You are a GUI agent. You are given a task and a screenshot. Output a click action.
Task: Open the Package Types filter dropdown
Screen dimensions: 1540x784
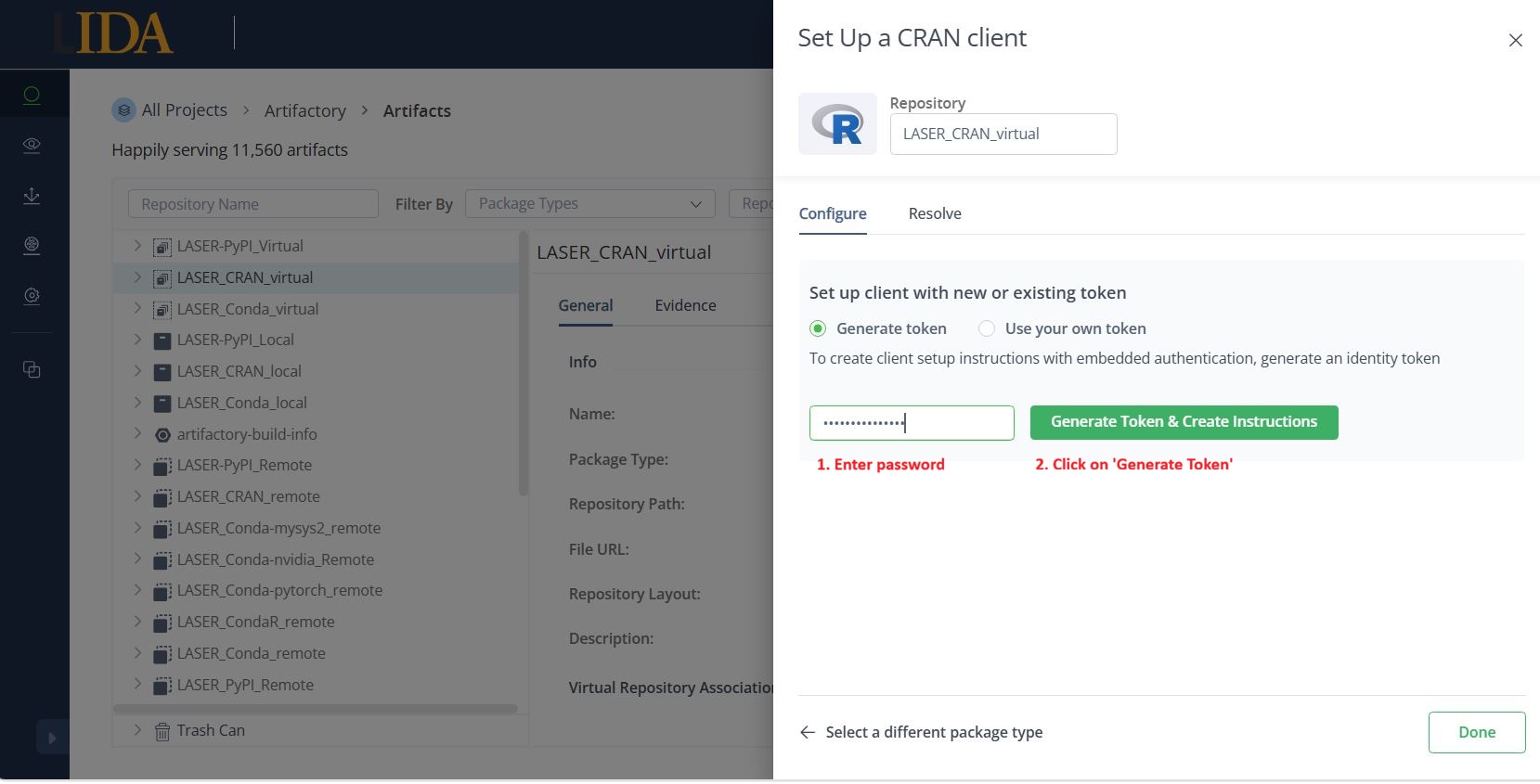click(590, 204)
